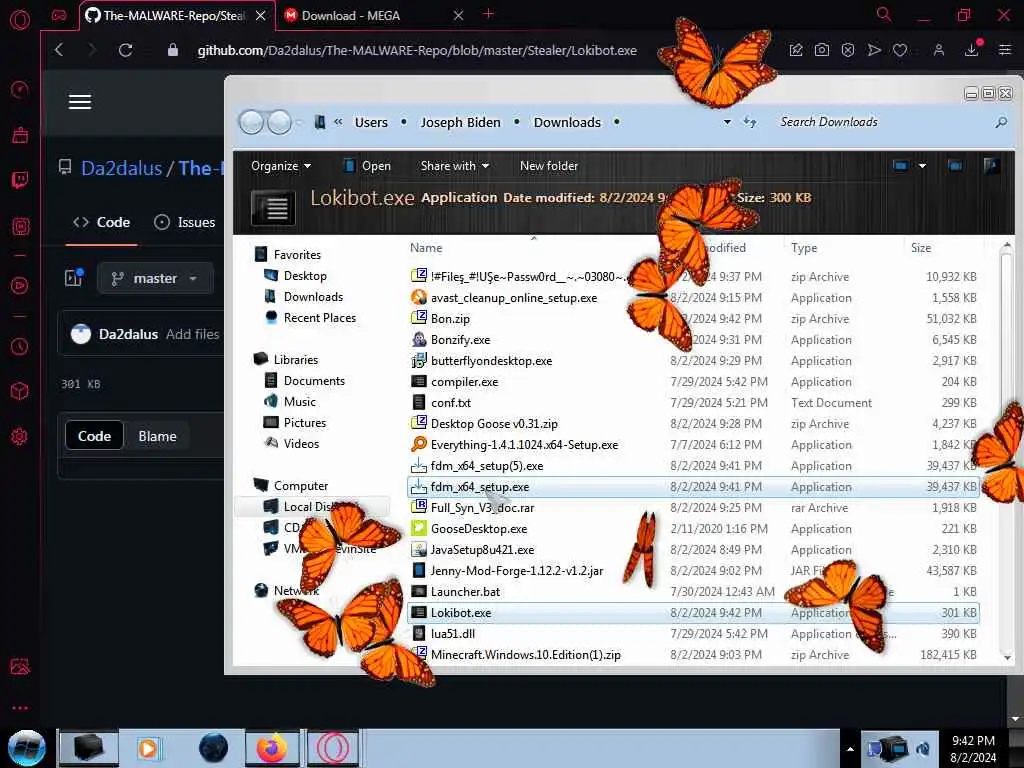Open the Easy Setup menu icon in the browser

[1005, 50]
